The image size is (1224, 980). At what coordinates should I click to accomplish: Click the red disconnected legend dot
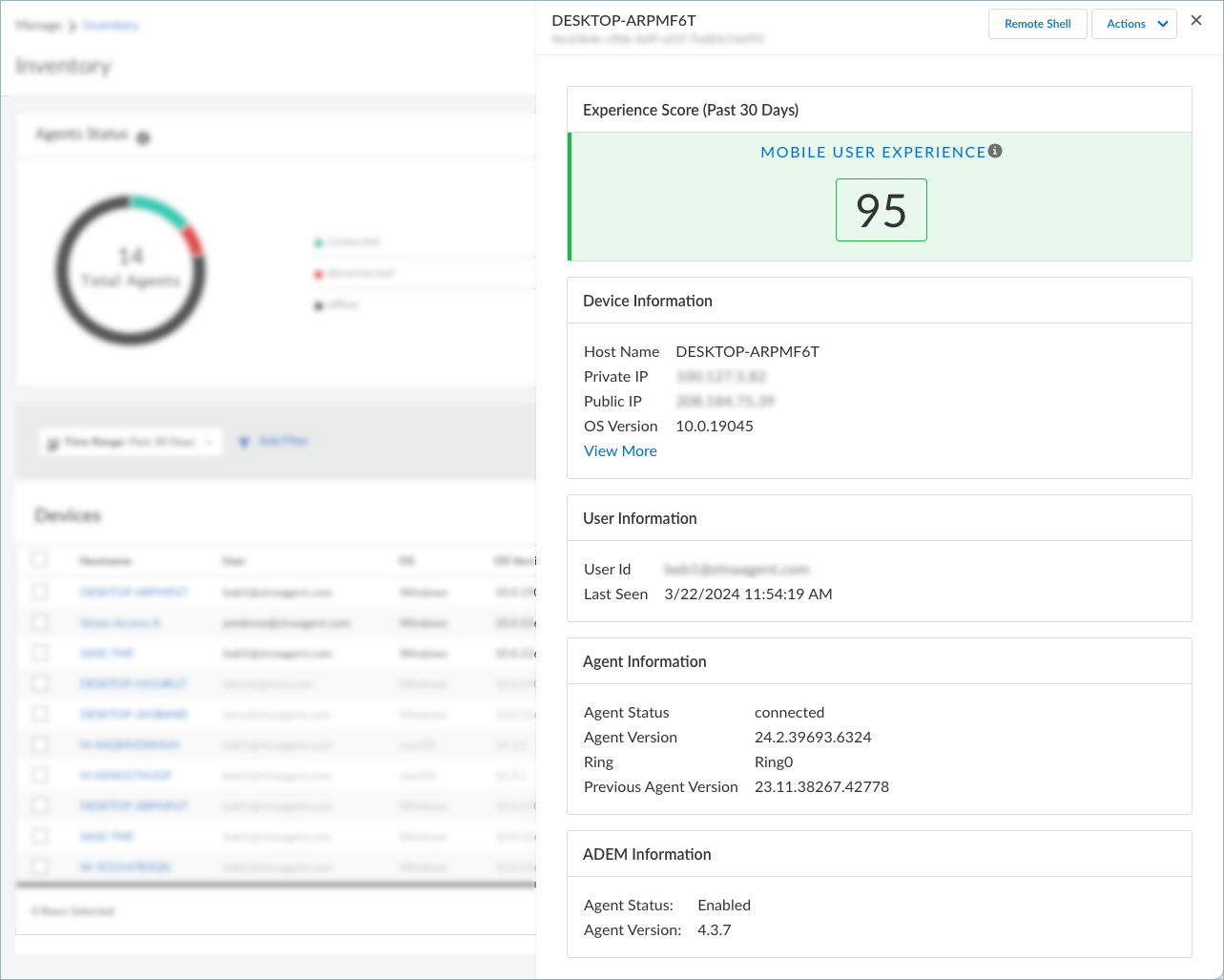319,275
